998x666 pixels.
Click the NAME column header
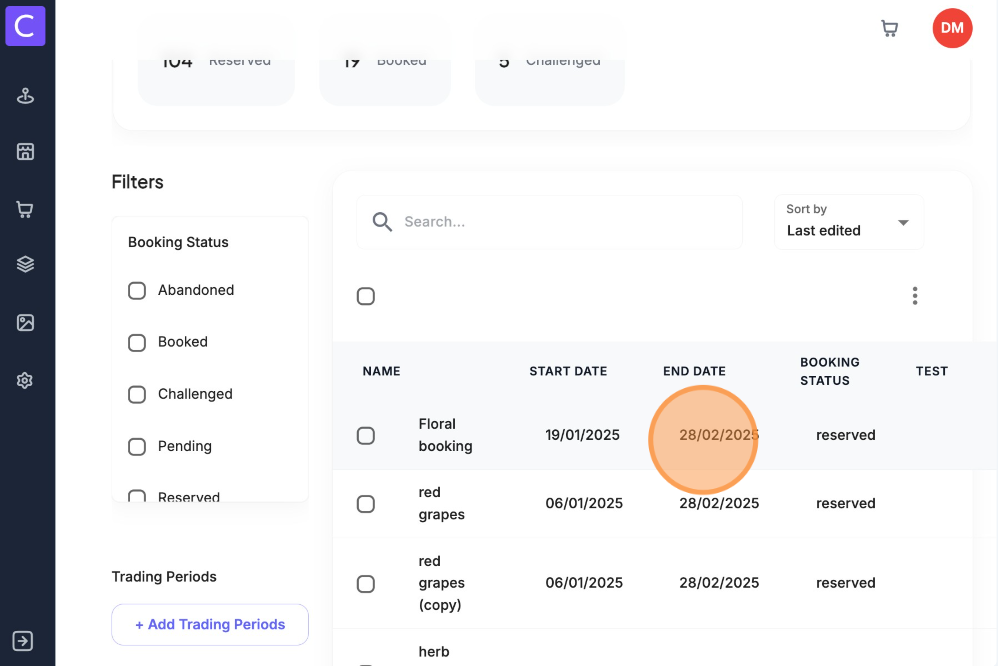[381, 371]
